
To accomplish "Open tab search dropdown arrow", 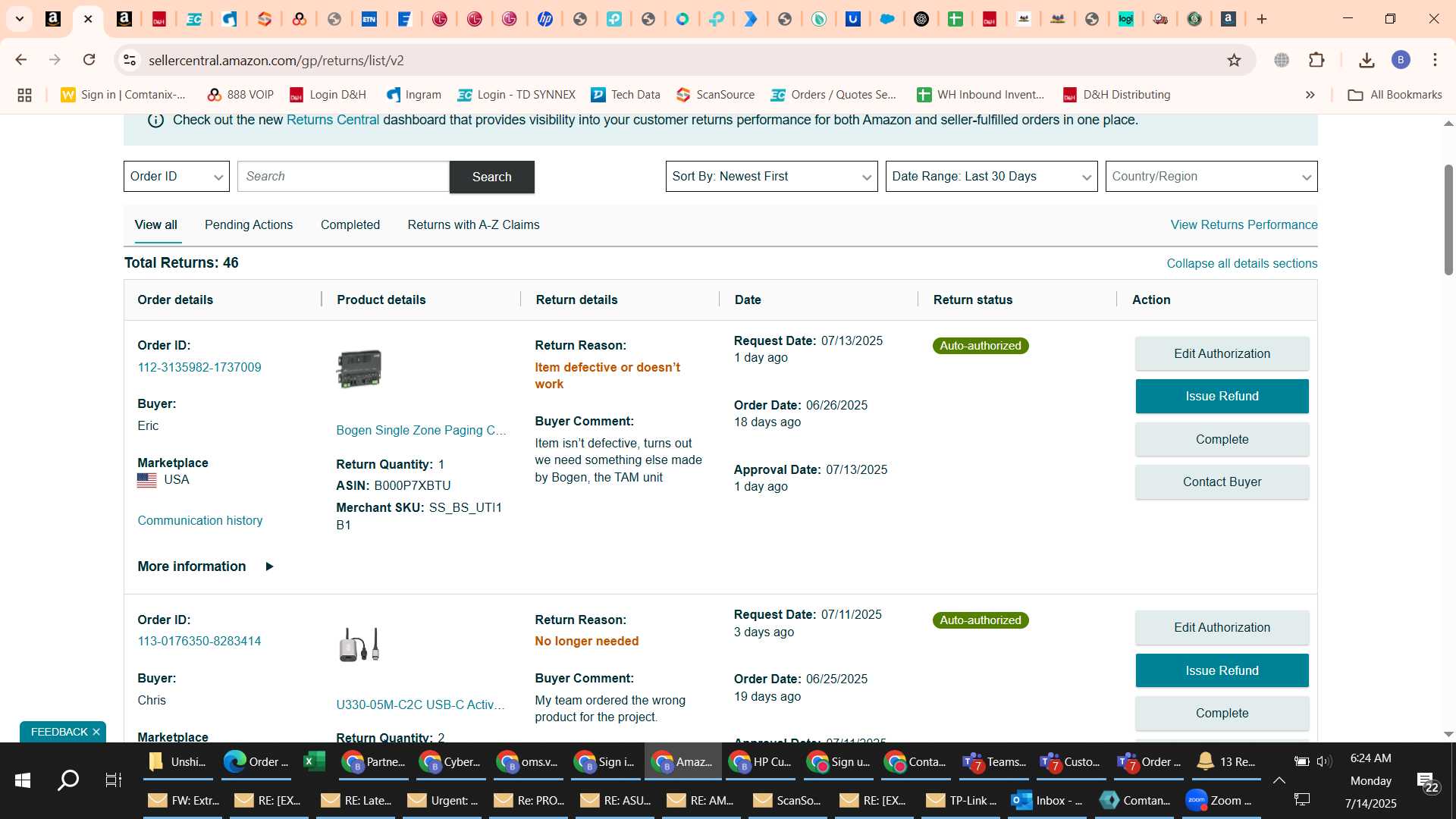I will coord(20,19).
